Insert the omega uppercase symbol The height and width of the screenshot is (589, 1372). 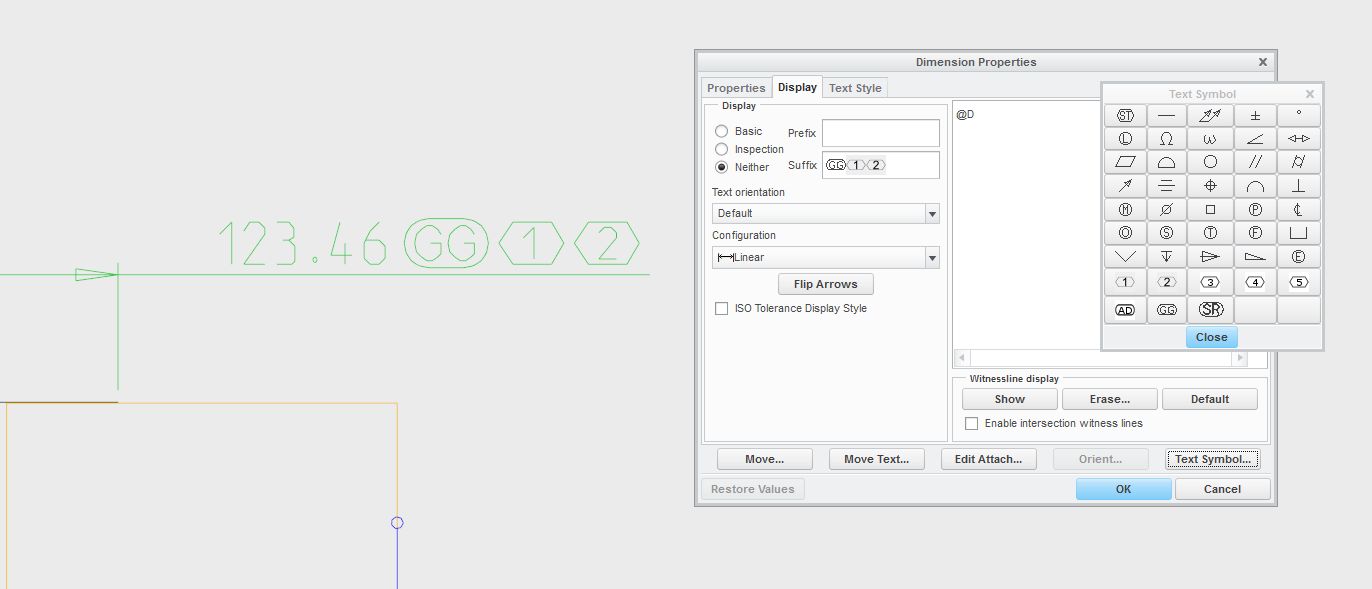tap(1168, 139)
